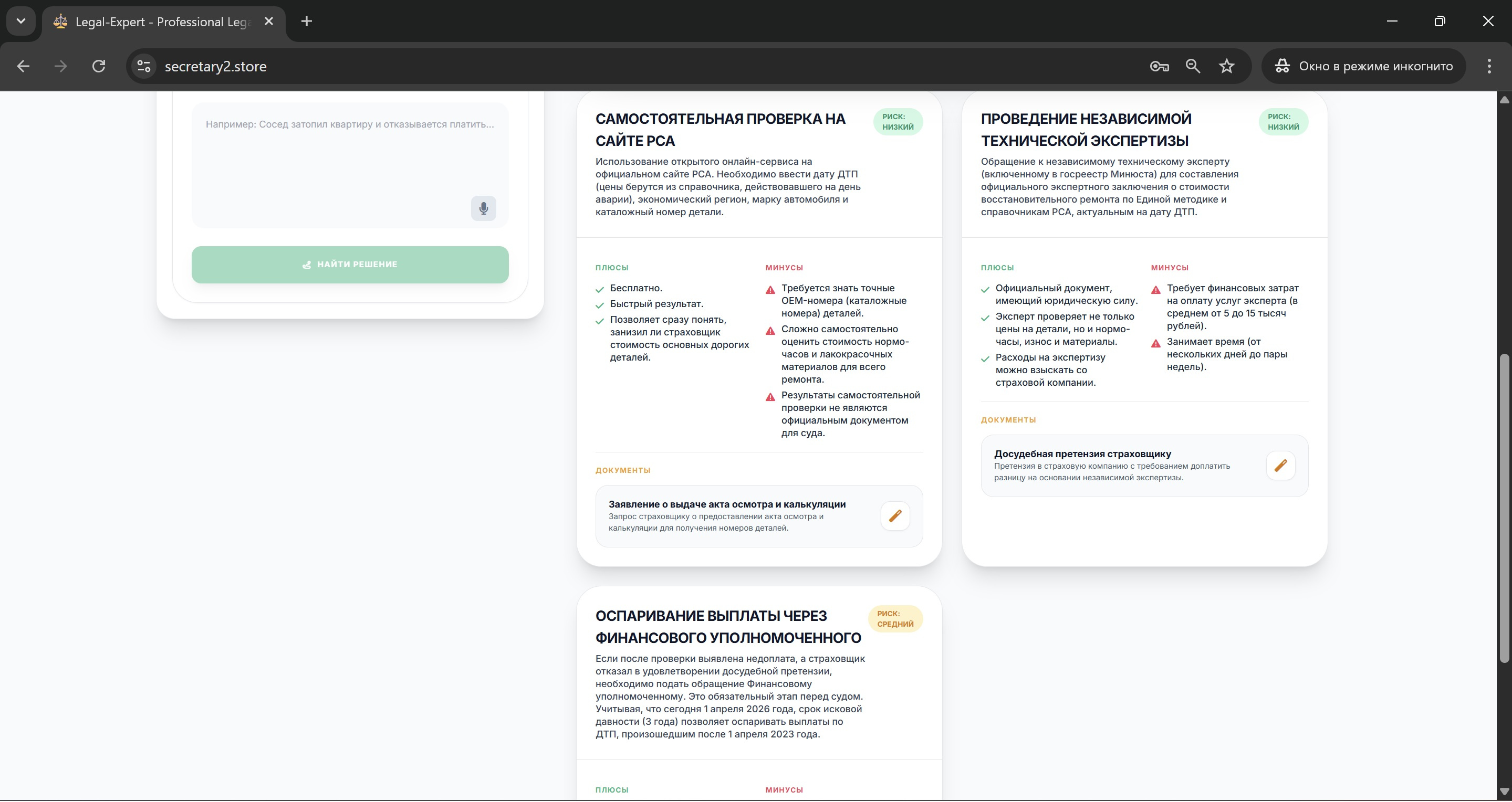Click the vertical page scrollbar thumb
The height and width of the screenshot is (802, 1512).
pyautogui.click(x=1503, y=508)
